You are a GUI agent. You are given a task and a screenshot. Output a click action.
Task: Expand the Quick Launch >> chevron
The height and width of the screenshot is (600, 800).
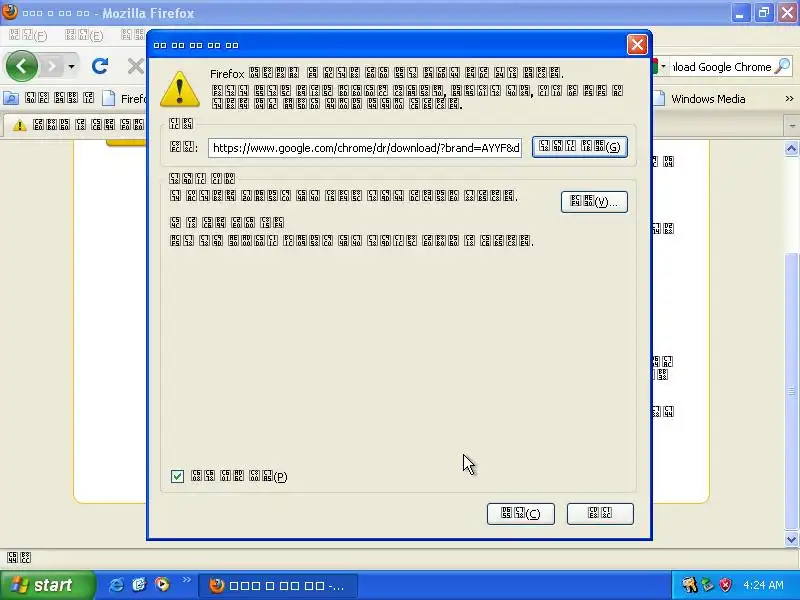(x=186, y=580)
